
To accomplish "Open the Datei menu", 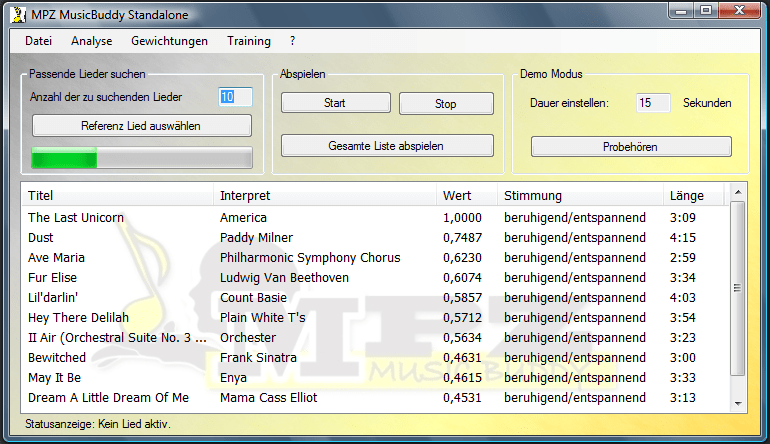I will pyautogui.click(x=38, y=41).
